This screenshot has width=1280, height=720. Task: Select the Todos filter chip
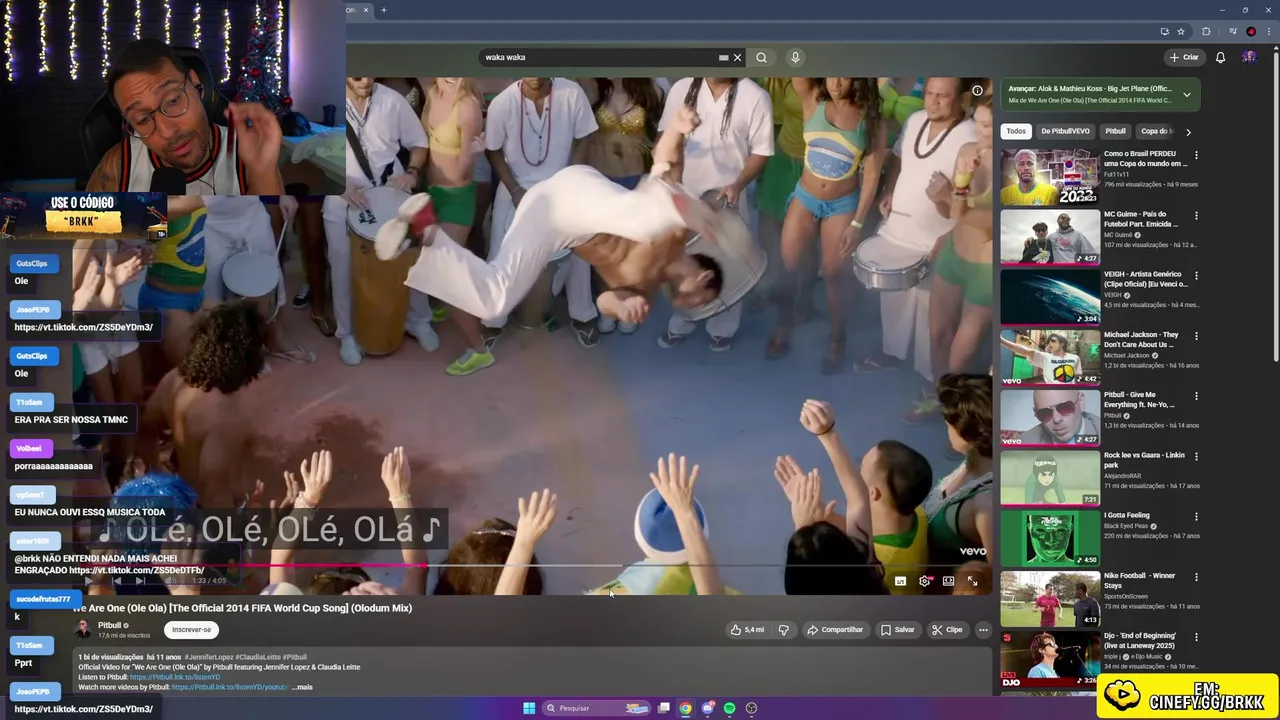pos(1016,131)
